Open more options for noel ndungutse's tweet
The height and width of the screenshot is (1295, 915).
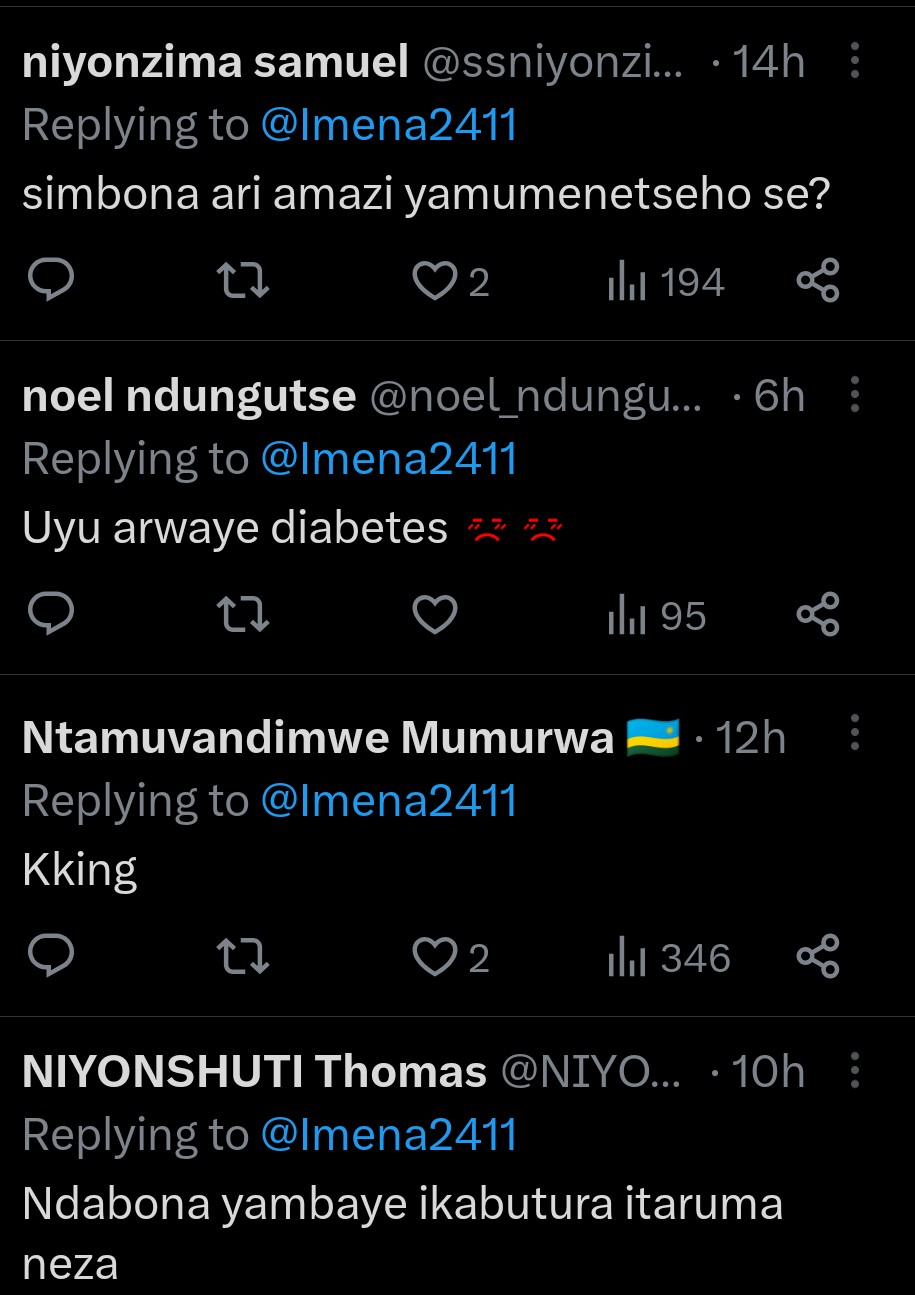[x=855, y=396]
